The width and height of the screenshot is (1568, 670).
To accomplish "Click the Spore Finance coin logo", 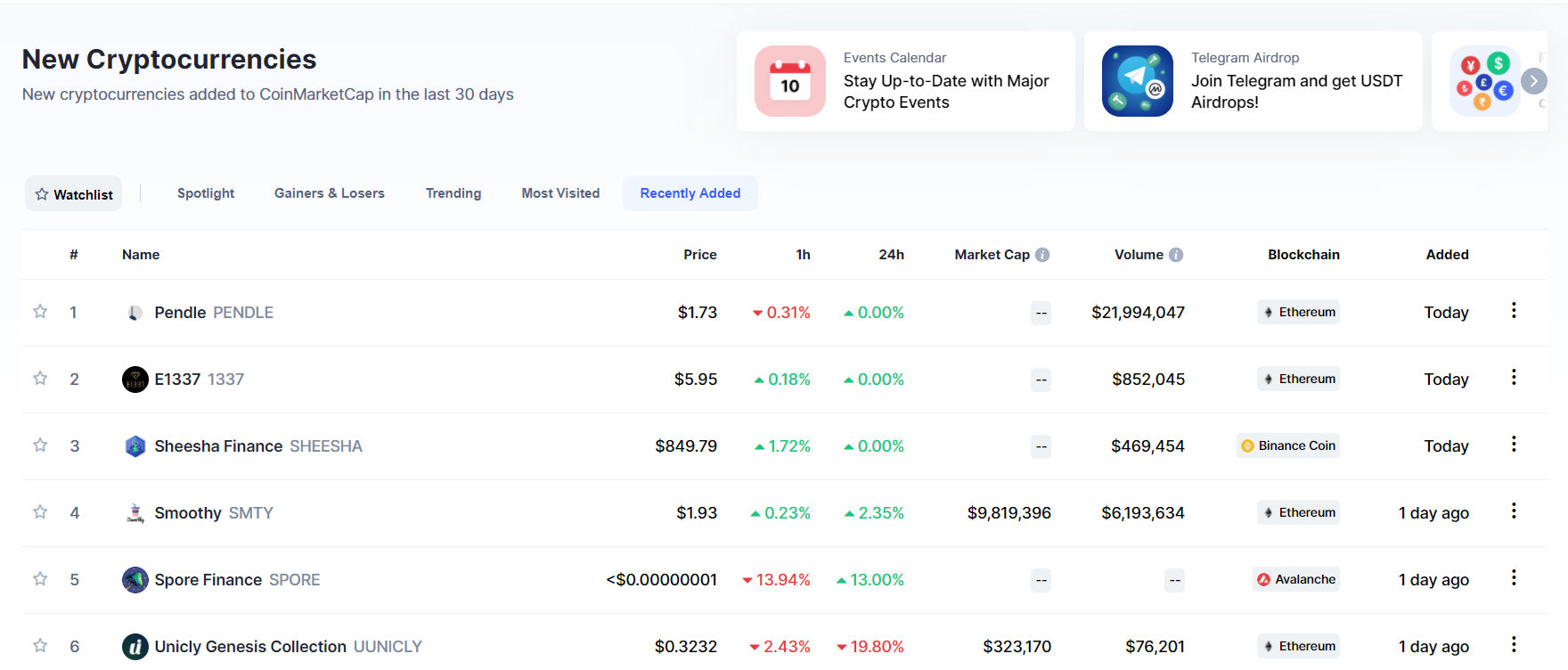I will 135,580.
